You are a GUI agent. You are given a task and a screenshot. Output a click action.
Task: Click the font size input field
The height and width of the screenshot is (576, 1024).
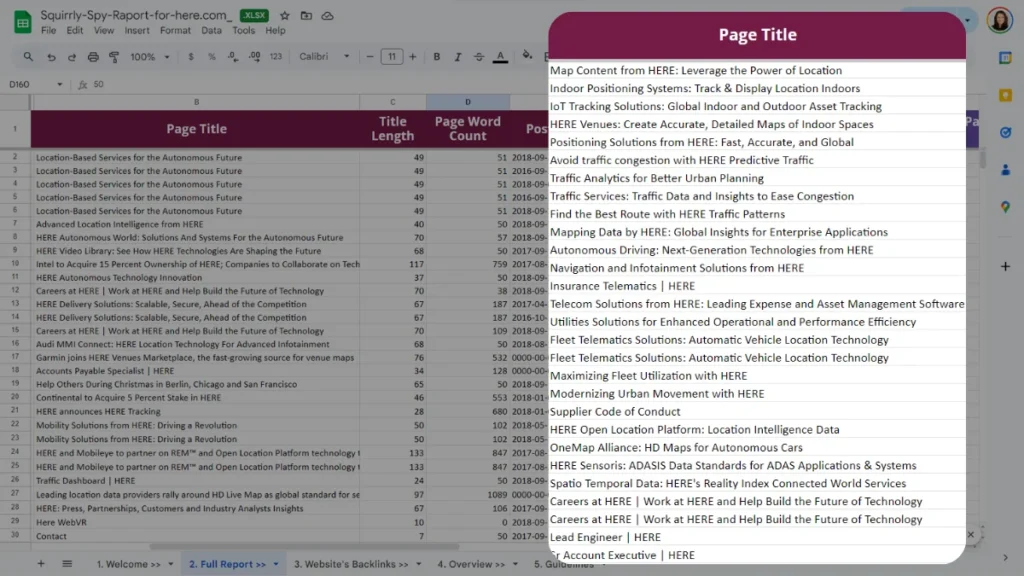coord(392,57)
